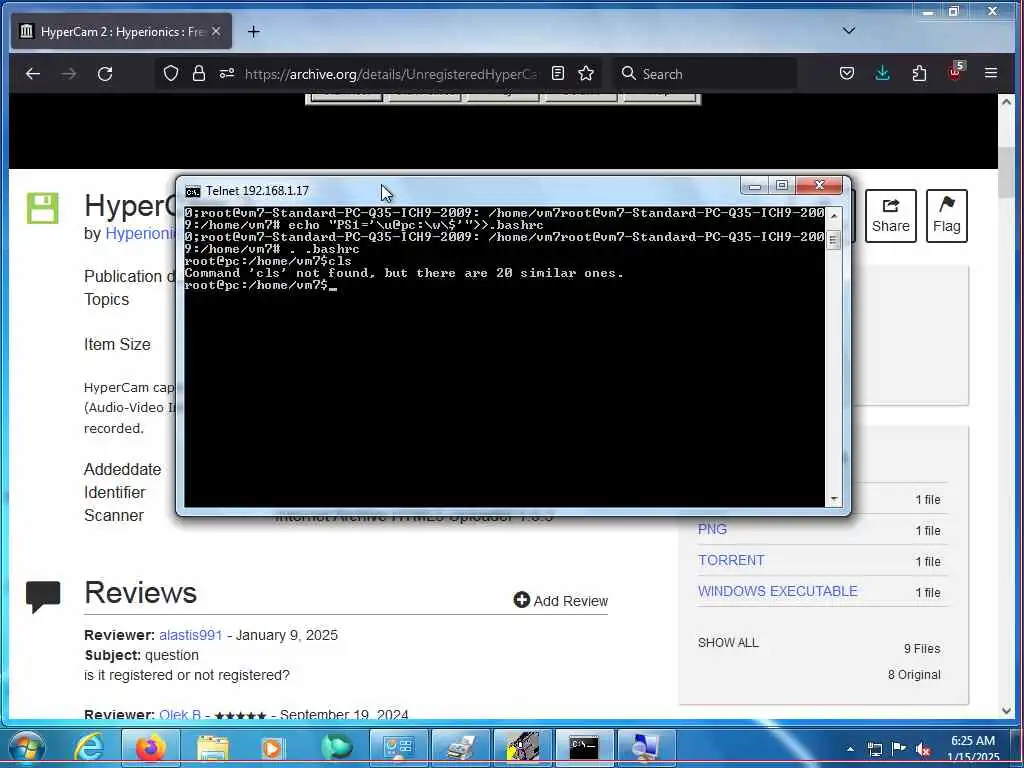
Task: Open the yellow-background app icon in the taskbar
Action: [522, 747]
